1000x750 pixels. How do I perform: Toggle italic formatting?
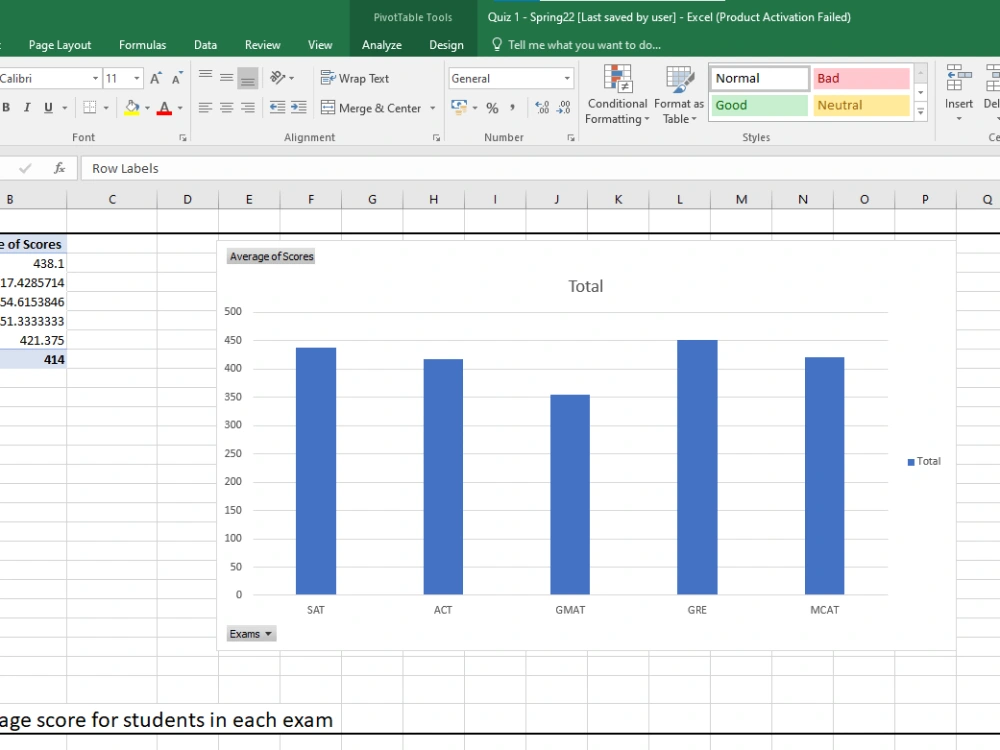pos(26,107)
